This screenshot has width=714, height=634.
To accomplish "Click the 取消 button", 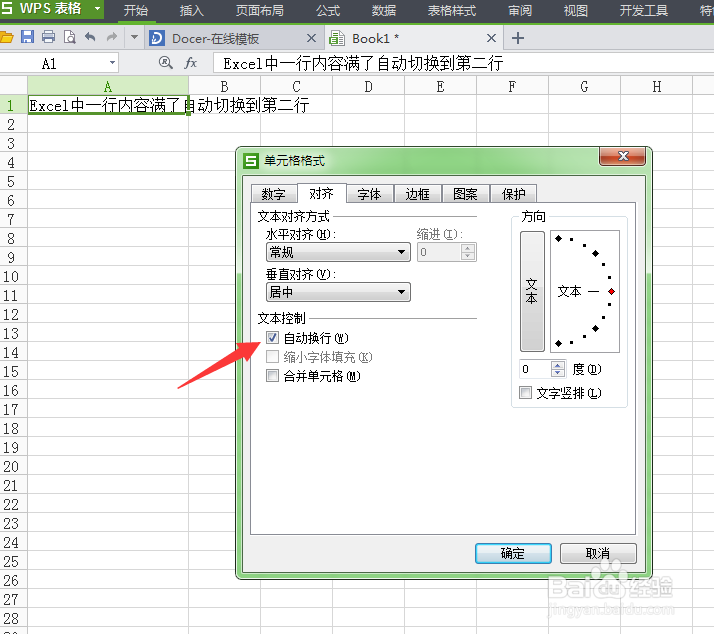I will [598, 553].
